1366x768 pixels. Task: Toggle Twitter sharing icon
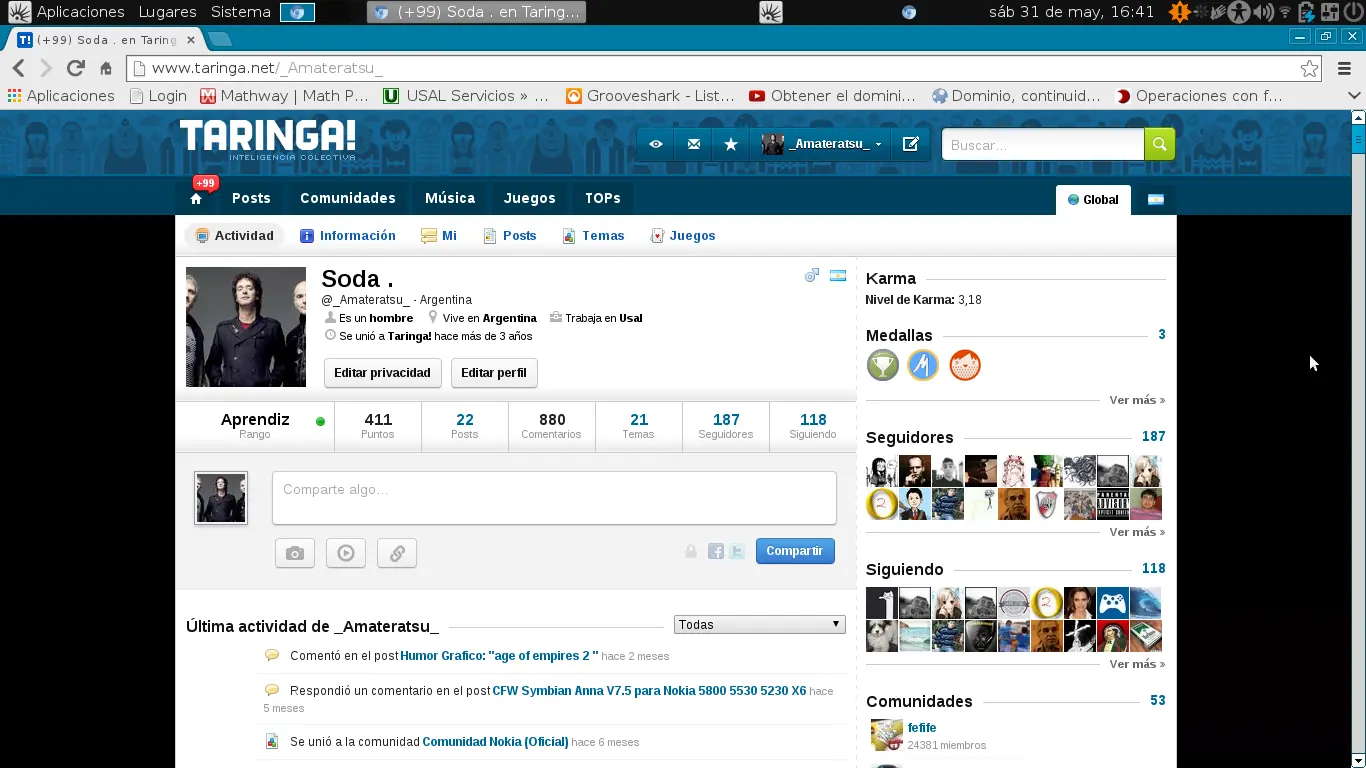point(737,551)
